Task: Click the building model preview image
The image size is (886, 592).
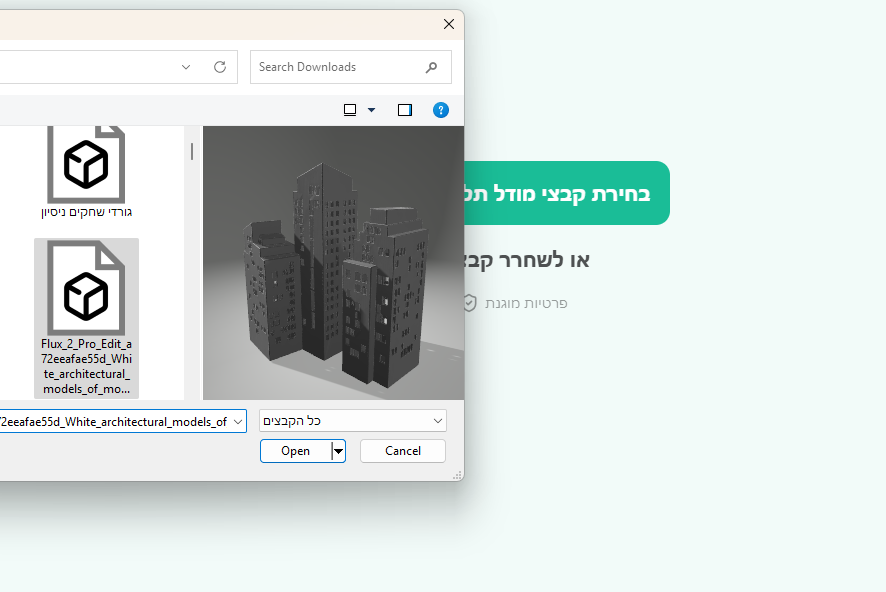Action: 333,263
